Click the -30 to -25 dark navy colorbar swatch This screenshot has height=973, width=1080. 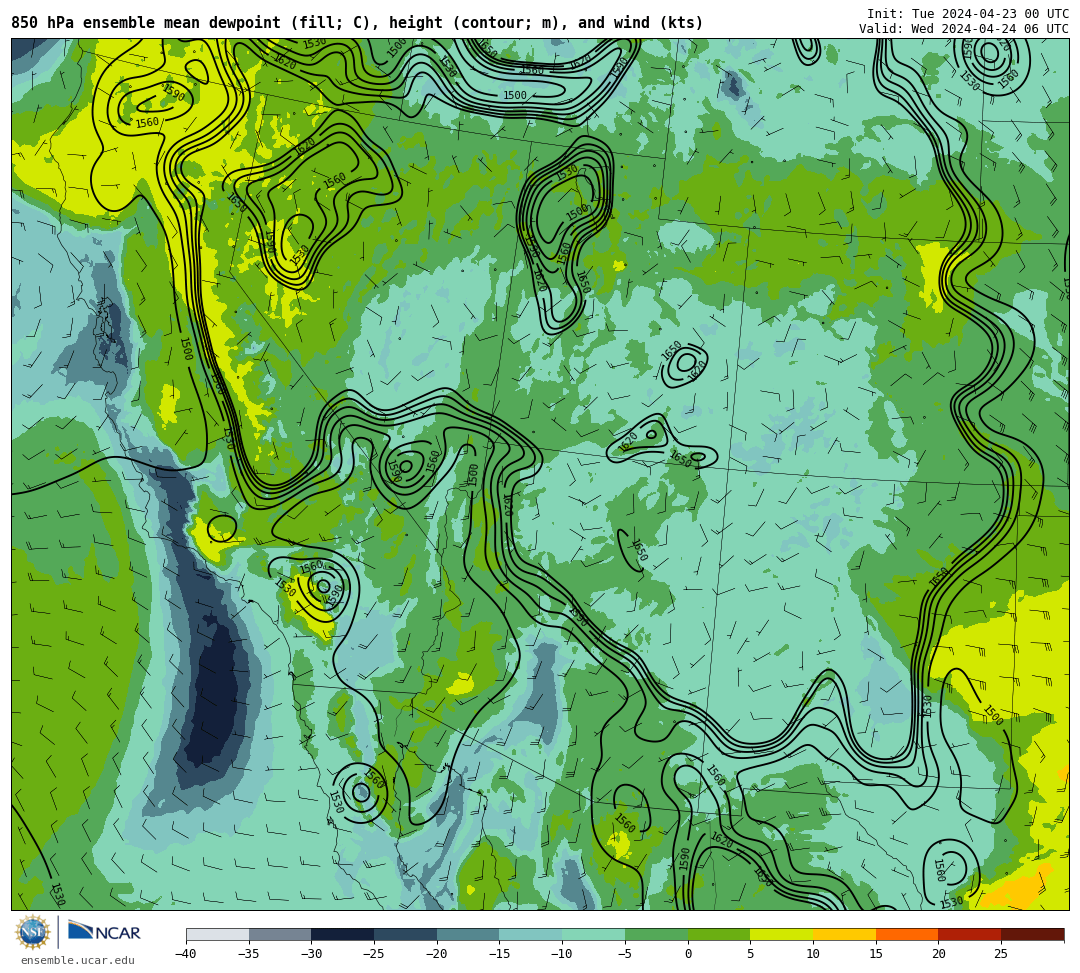[x=343, y=934]
